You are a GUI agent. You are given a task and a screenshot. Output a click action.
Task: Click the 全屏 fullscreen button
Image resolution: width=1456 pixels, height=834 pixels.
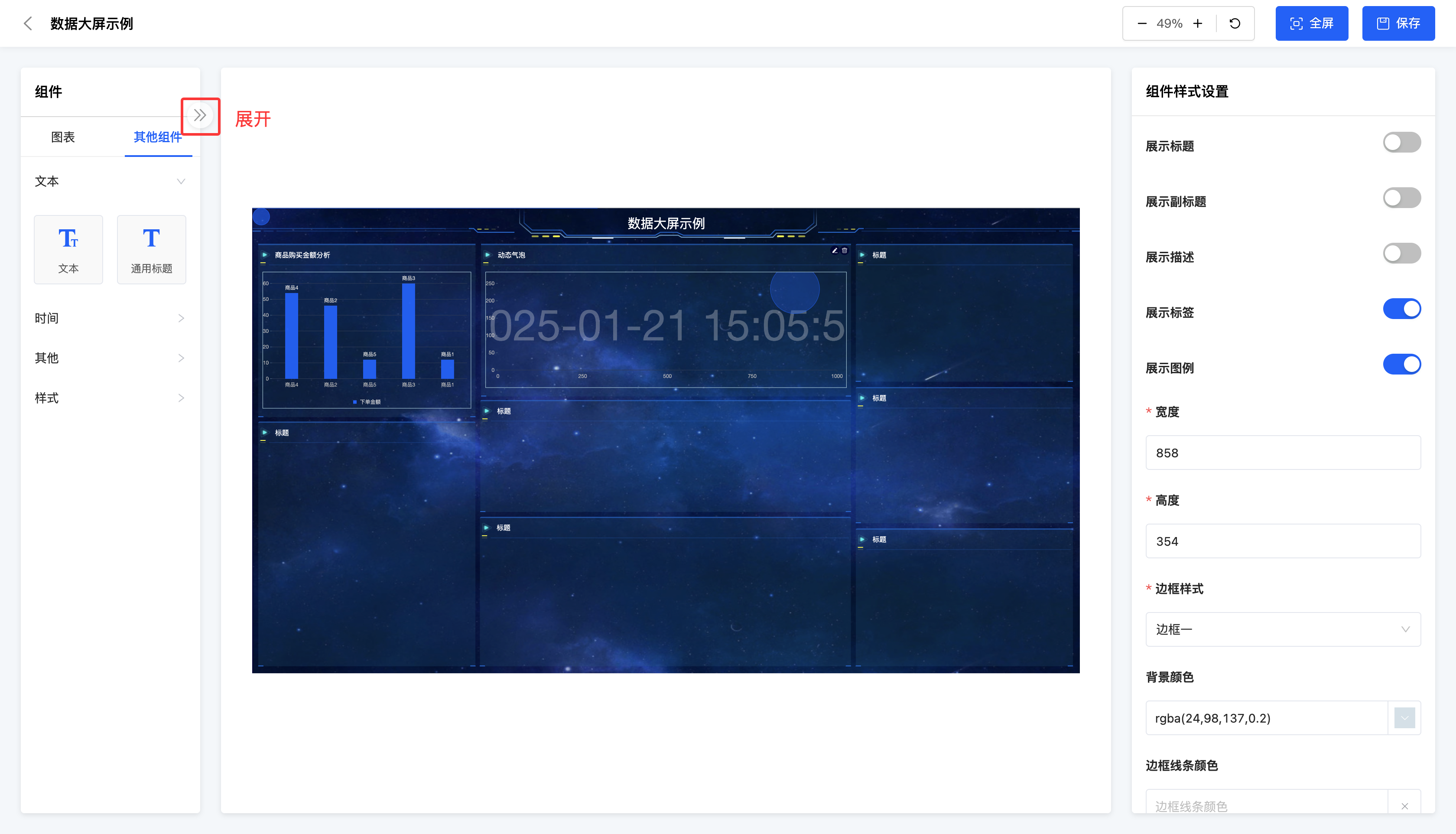click(1311, 23)
